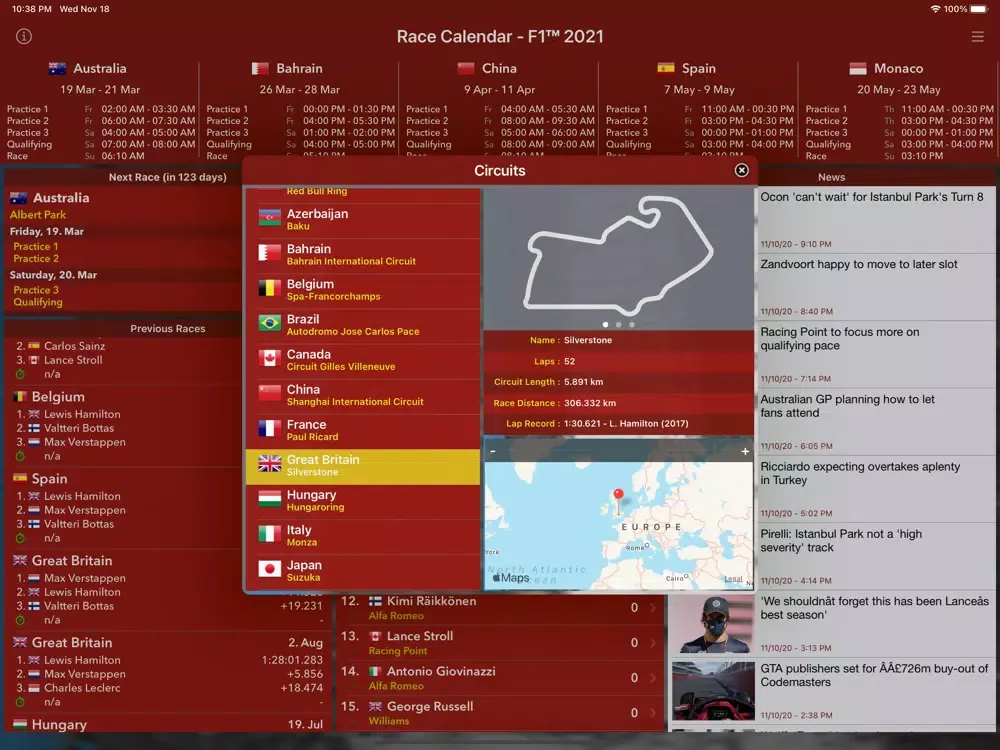Select highlighted Great Britain Silverstone row
This screenshot has width=1000, height=750.
pos(363,466)
